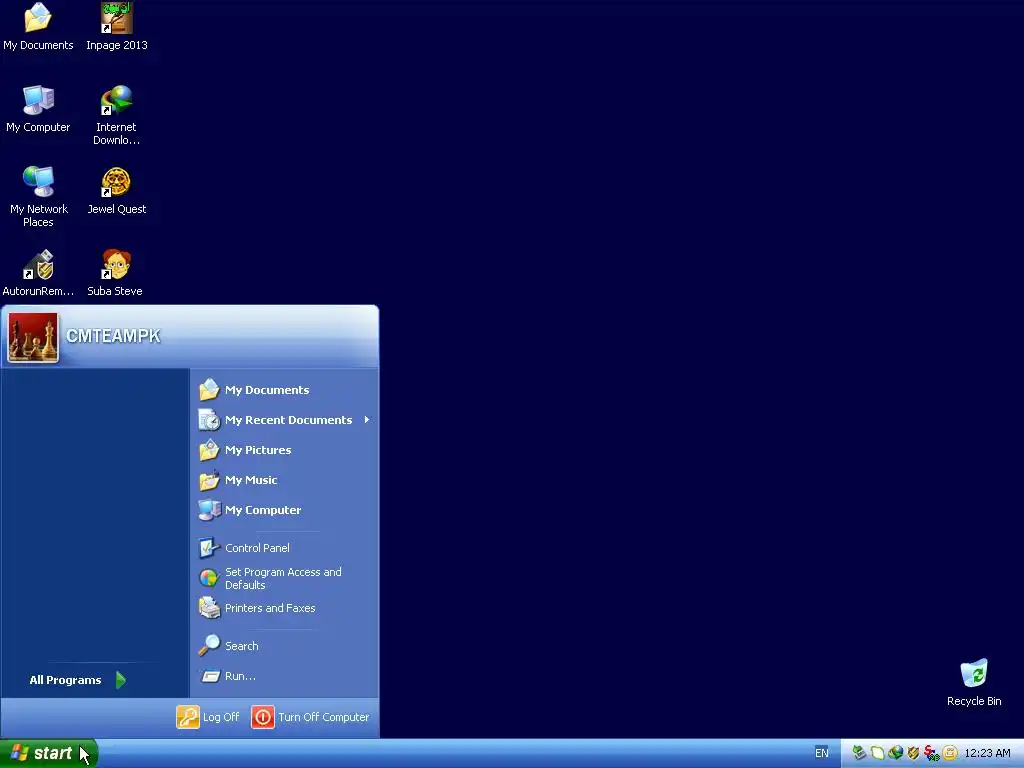Select Suba Steve desktop shortcut

(116, 273)
